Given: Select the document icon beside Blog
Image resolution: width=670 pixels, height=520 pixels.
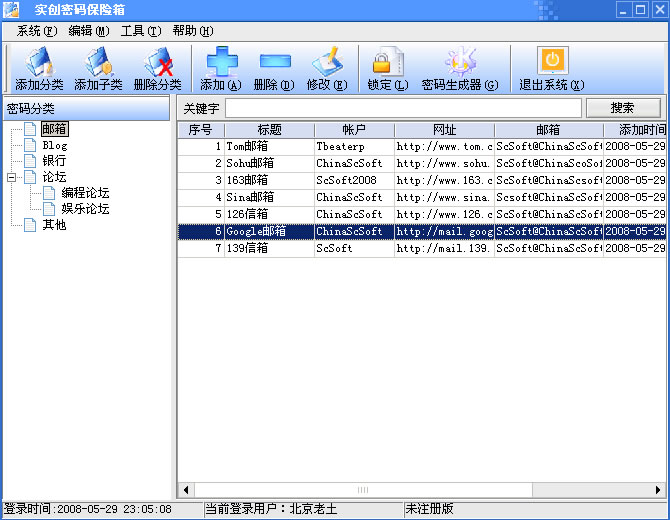Looking at the screenshot, I should point(30,145).
